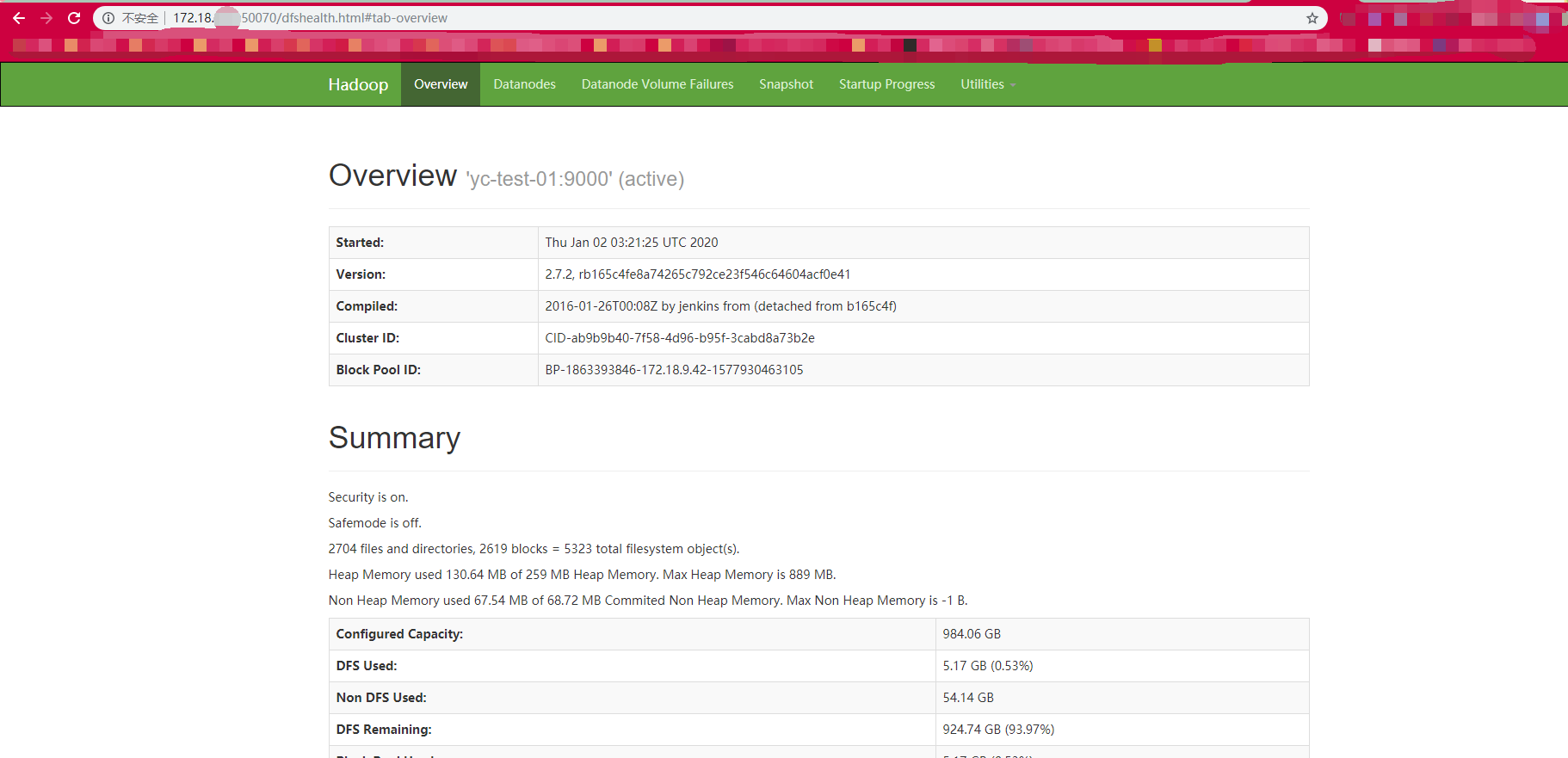Click the Version: label cell
The height and width of the screenshot is (758, 1568).
tap(433, 274)
